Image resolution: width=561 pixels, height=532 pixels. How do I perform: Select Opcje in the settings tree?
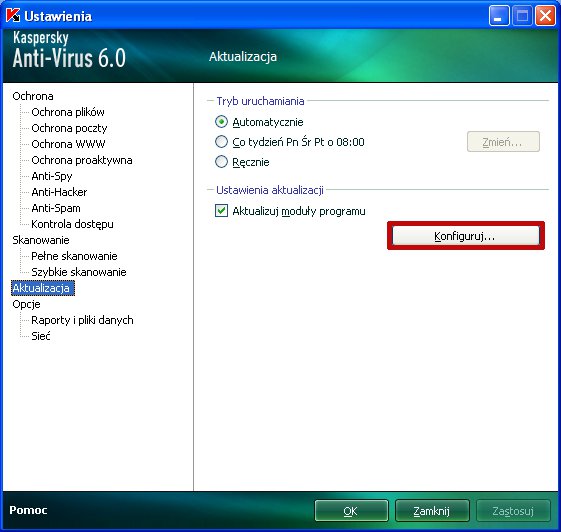click(x=26, y=304)
